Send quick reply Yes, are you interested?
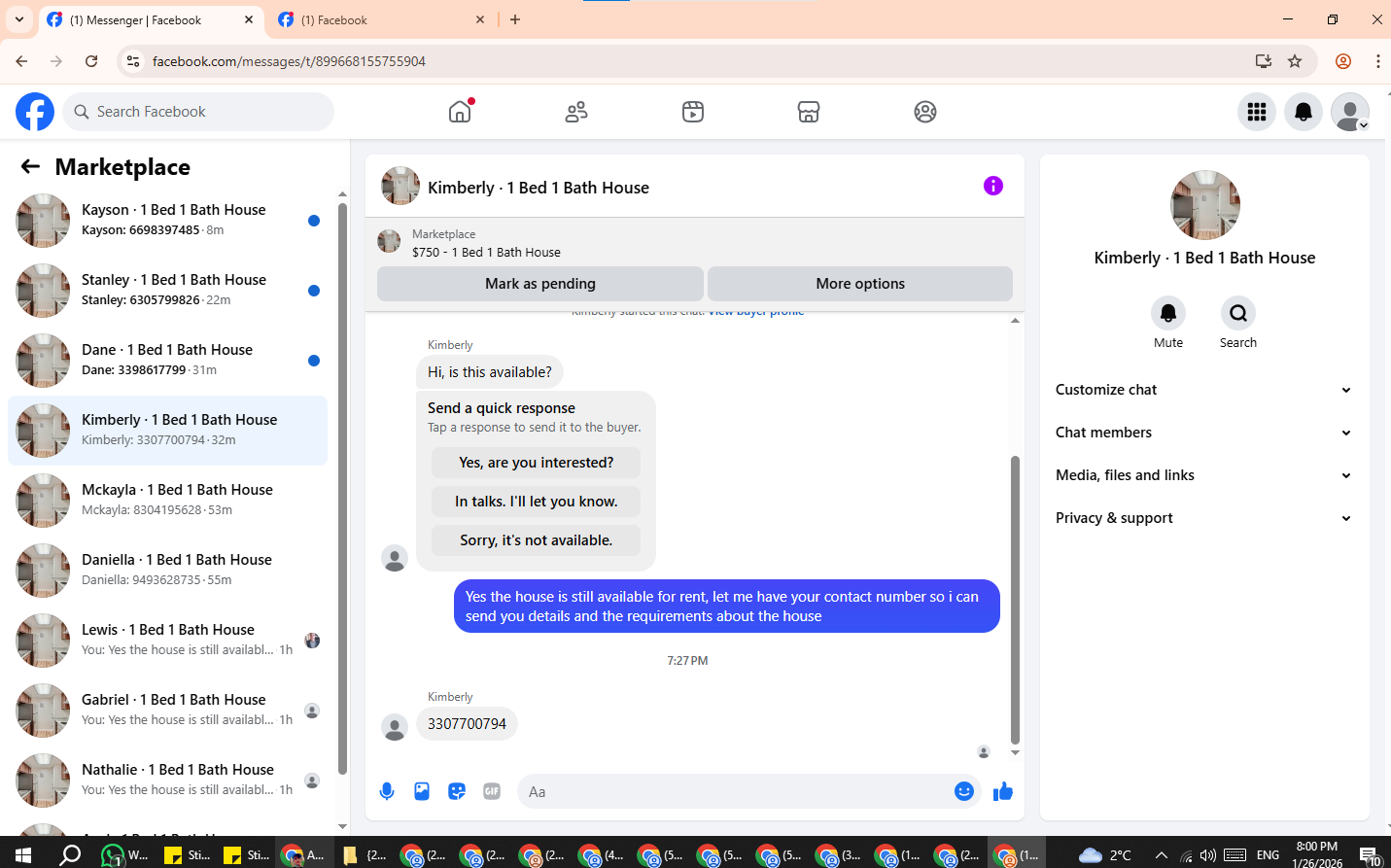This screenshot has height=868, width=1391. pyautogui.click(x=537, y=463)
